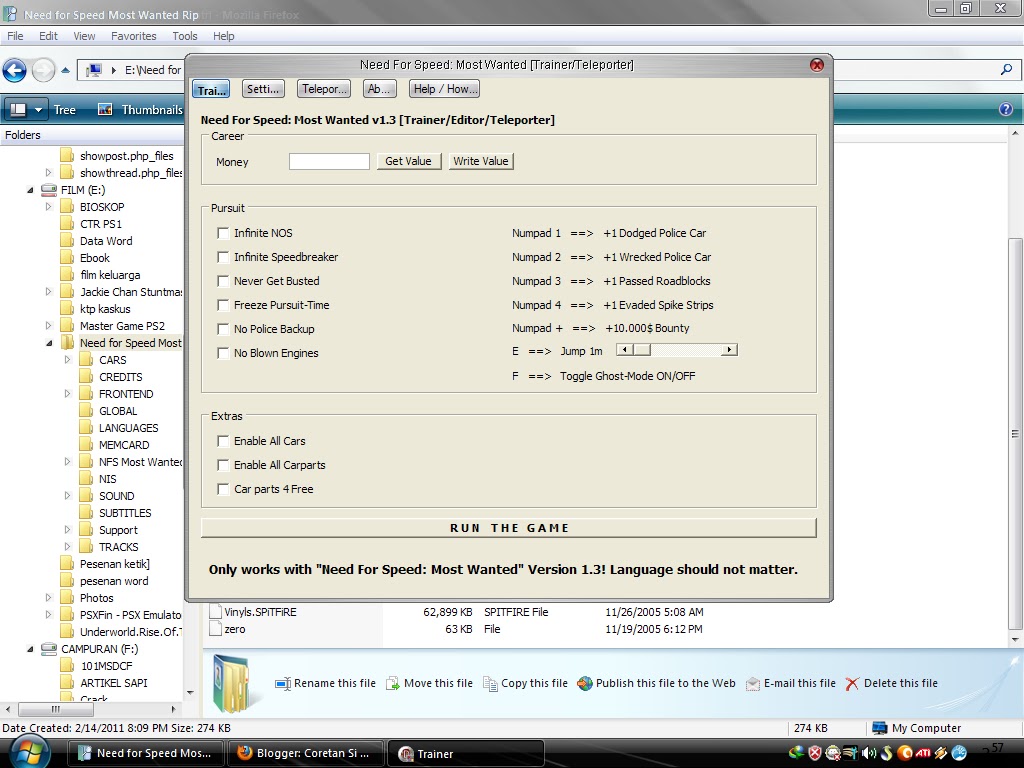Viewport: 1024px width, 768px height.
Task: Enable No Police Backup checkbox
Action: (223, 329)
